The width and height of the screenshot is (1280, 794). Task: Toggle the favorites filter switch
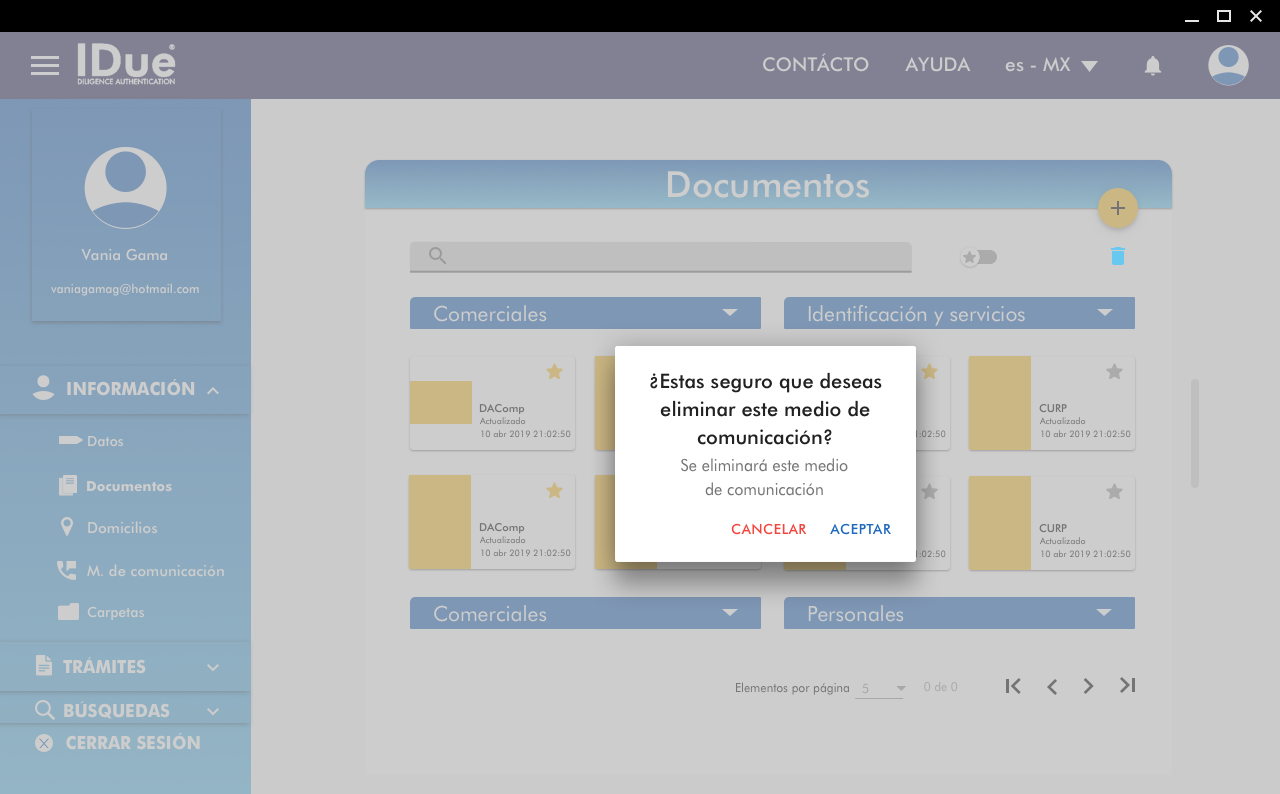[978, 257]
